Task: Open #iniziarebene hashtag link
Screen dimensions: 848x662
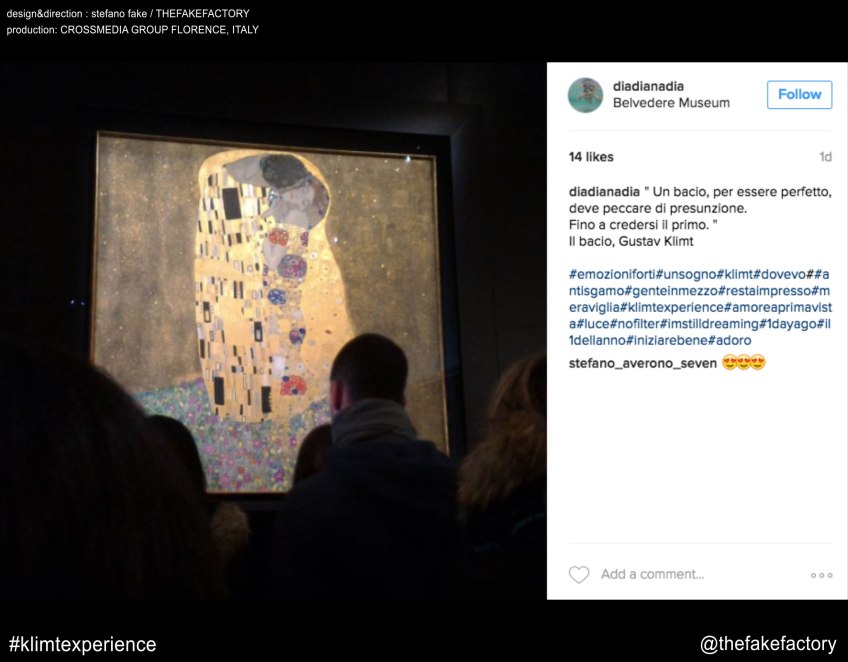Action: [x=667, y=340]
